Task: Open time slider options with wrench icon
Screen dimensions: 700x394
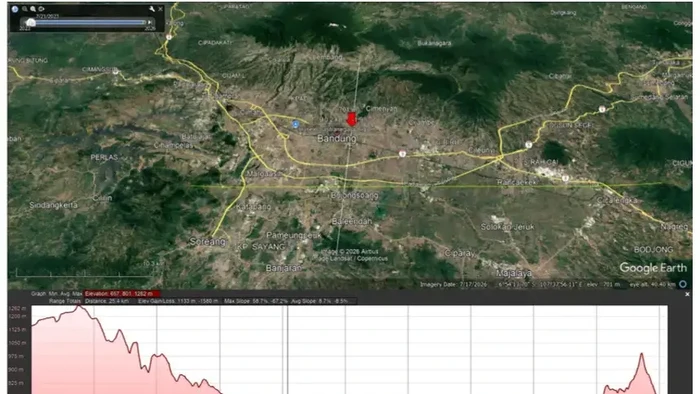Action: click(x=152, y=9)
